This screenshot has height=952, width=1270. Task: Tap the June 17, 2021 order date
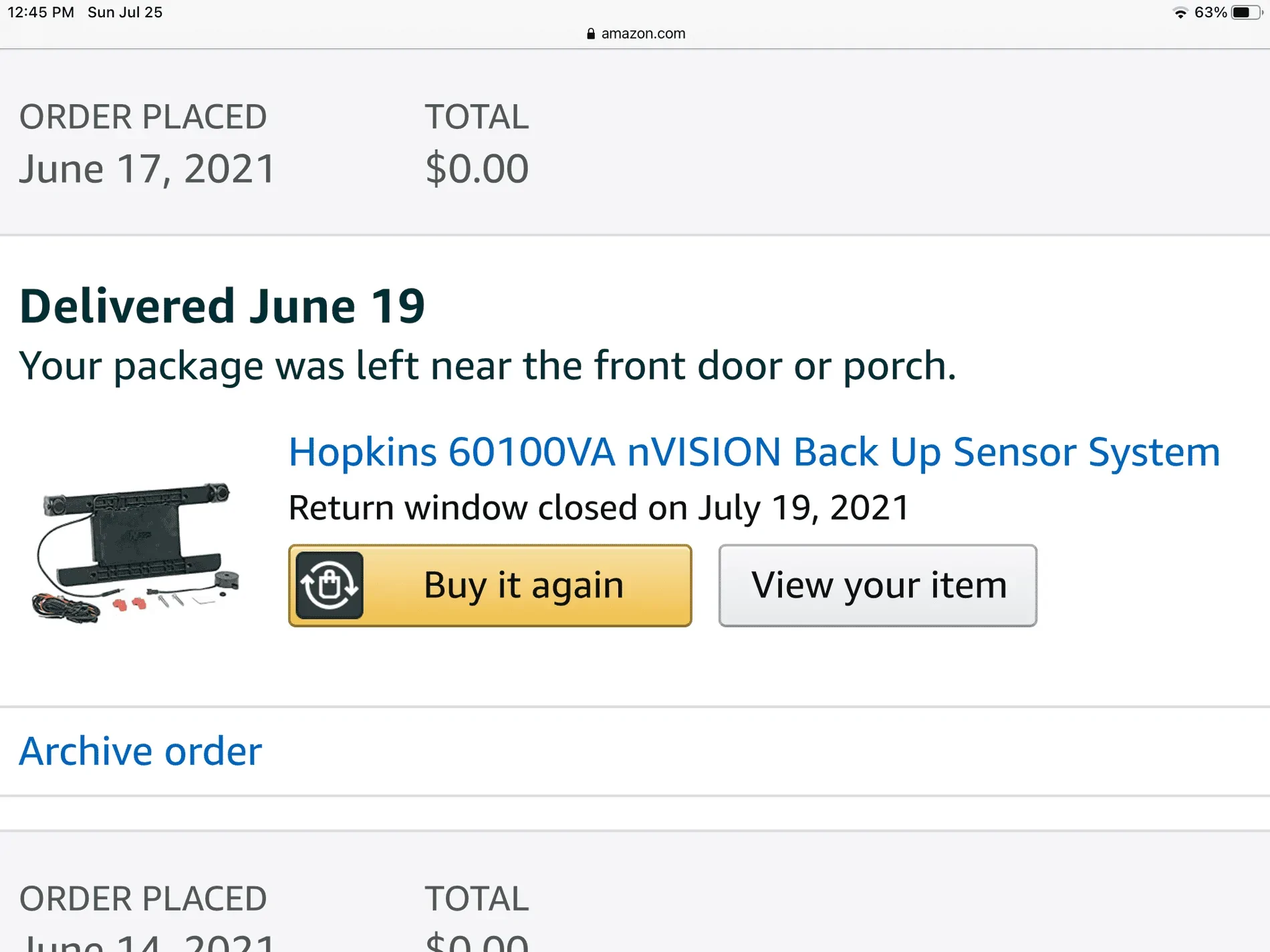(x=147, y=168)
